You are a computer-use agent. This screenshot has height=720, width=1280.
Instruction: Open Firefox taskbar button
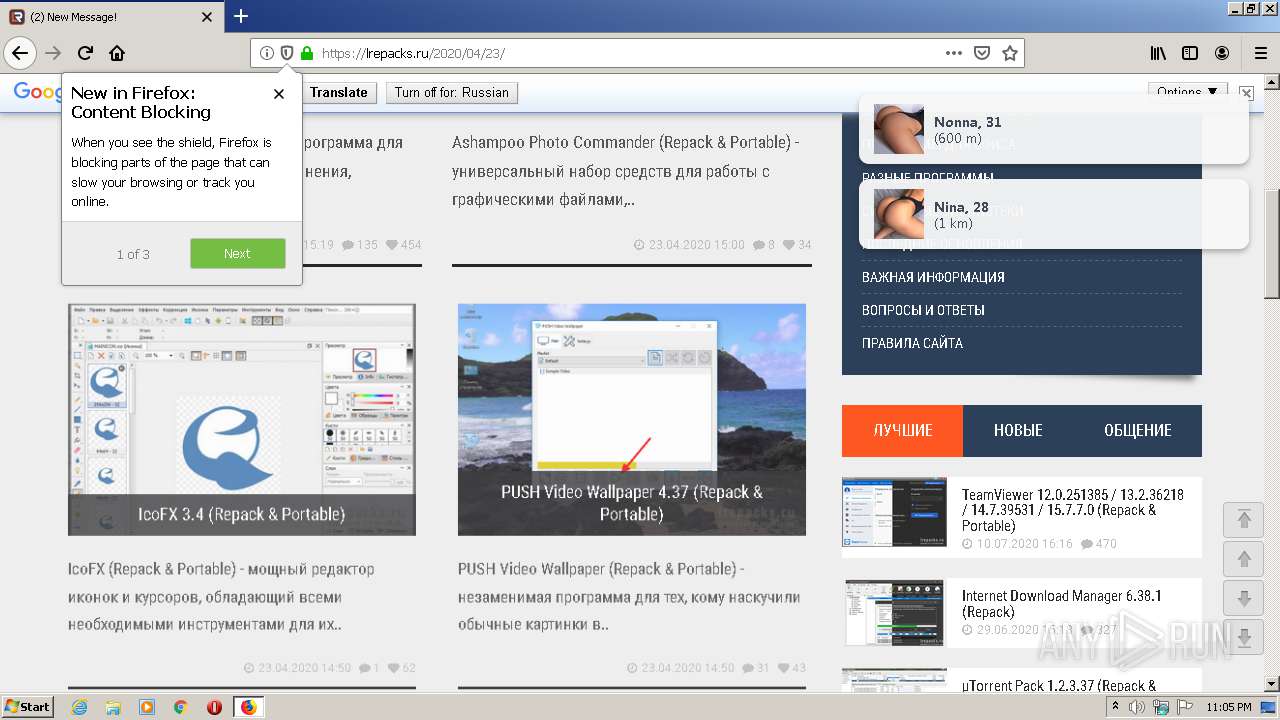(x=248, y=707)
